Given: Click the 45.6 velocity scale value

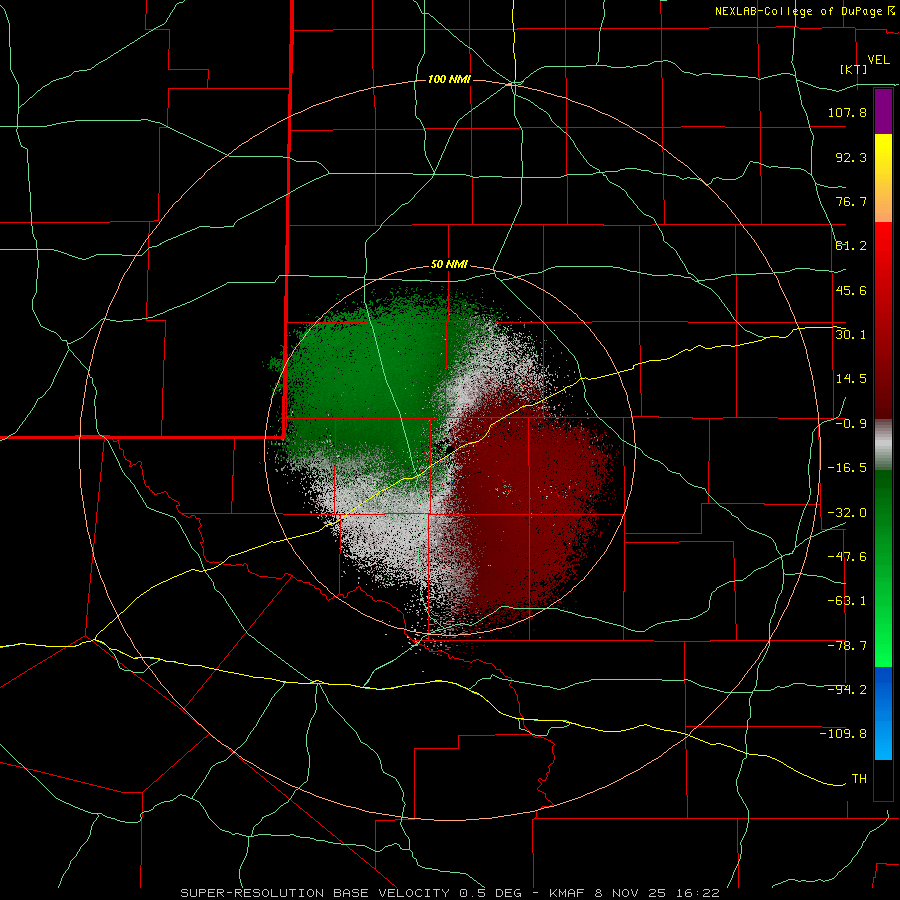Looking at the screenshot, I should coord(851,290).
